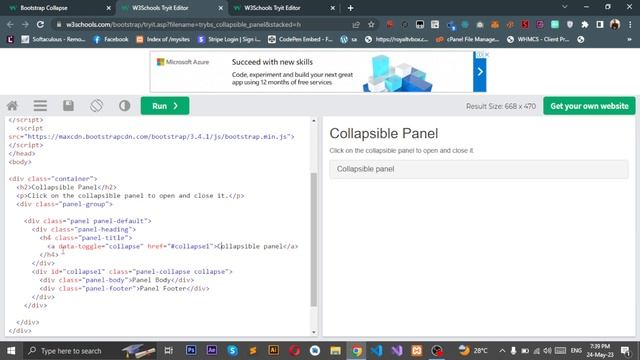This screenshot has height=360, width=640.
Task: Show more bookmarks chevron
Action: tap(629, 40)
